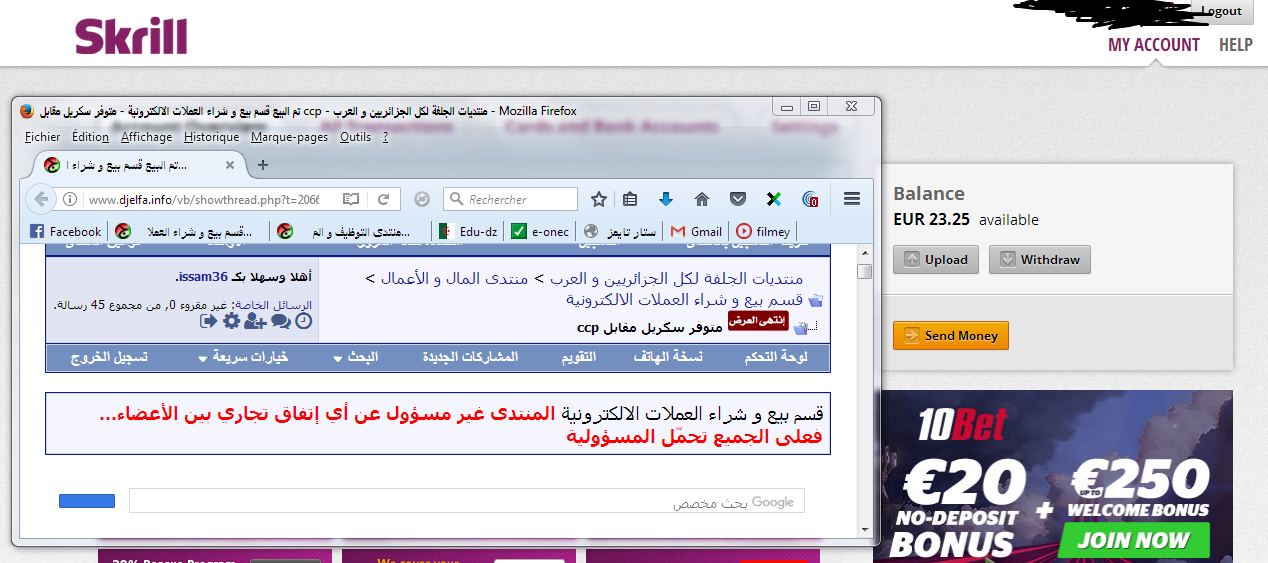Image resolution: width=1268 pixels, height=563 pixels.
Task: Click the EUR 23.25 balance amount
Action: click(x=931, y=219)
